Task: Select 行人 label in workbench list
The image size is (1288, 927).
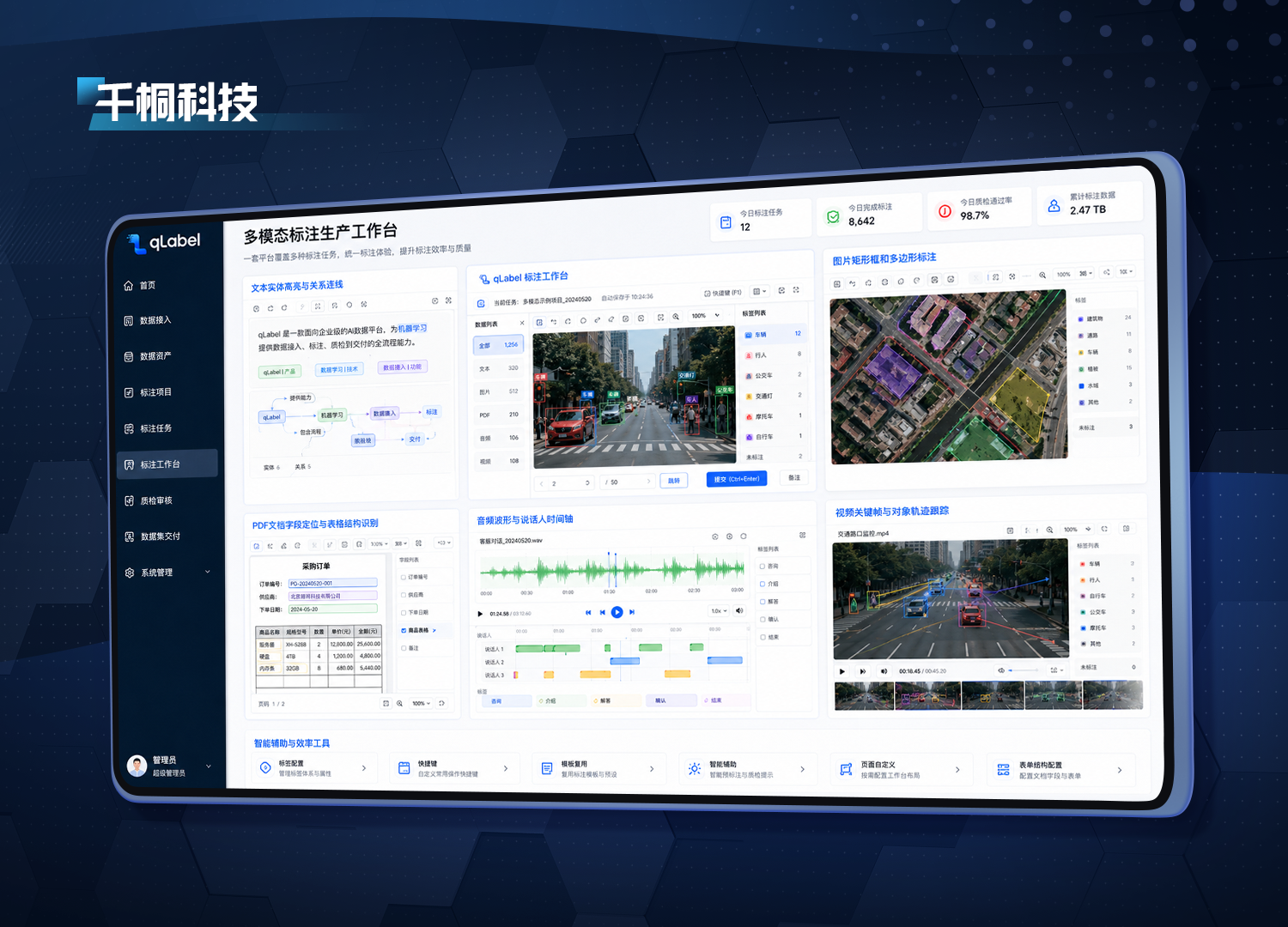Action: tap(773, 354)
